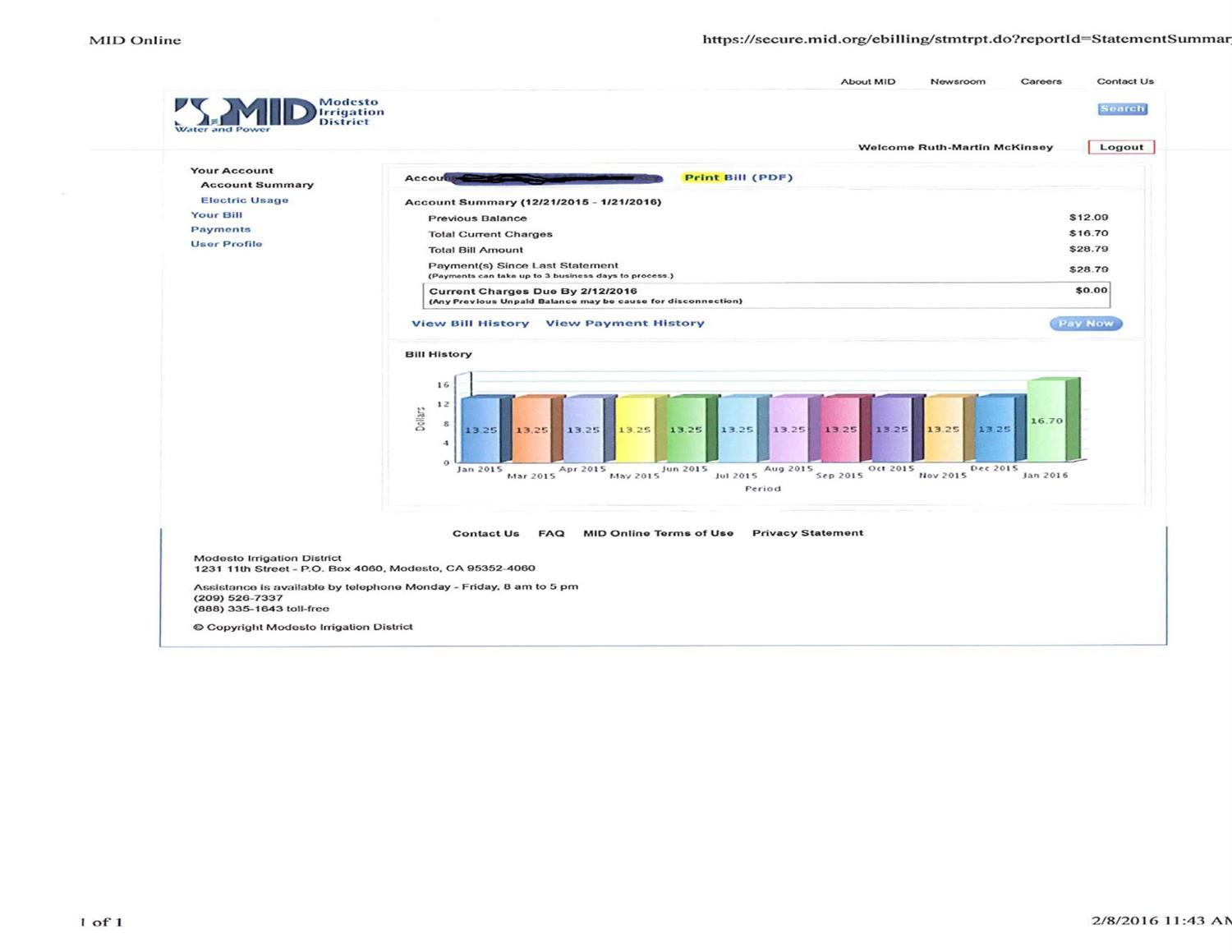The height and width of the screenshot is (952, 1232).
Task: Click the Search button
Action: coord(1122,108)
